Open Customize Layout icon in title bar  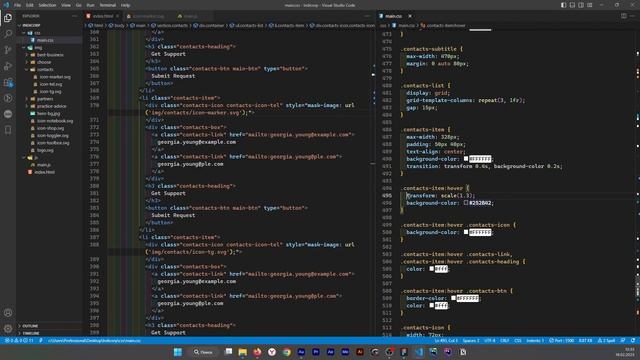click(x=590, y=5)
